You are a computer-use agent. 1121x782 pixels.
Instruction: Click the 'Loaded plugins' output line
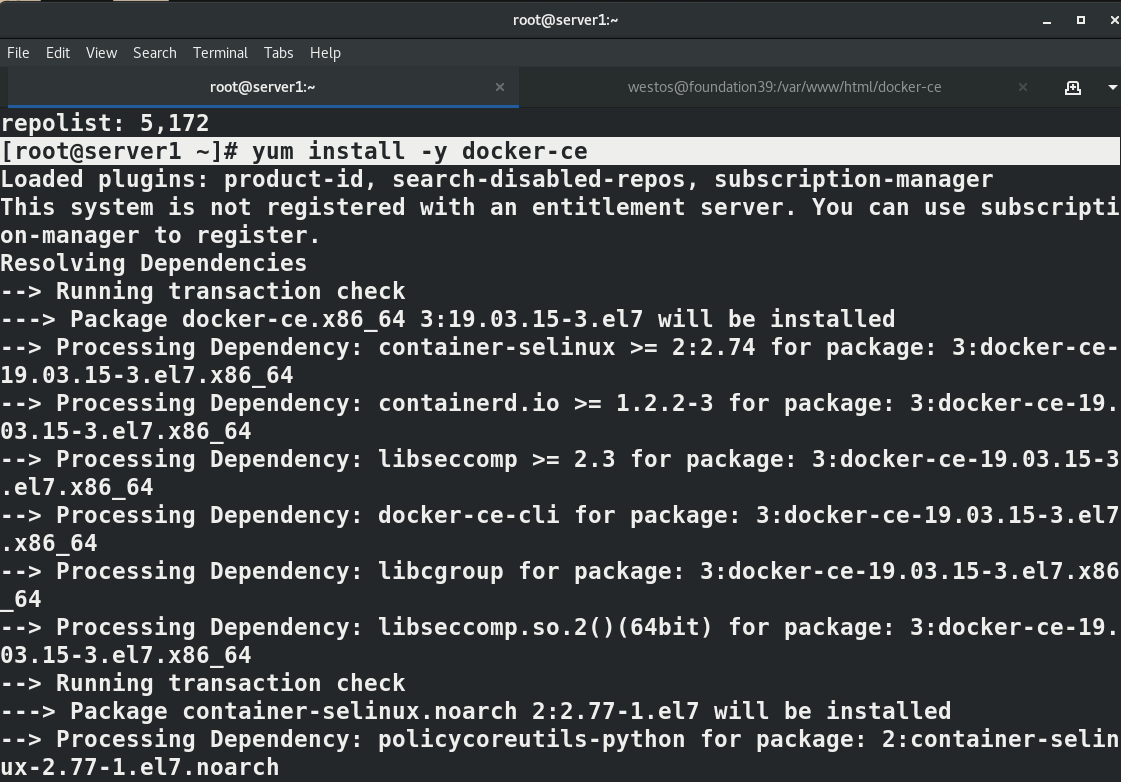tap(497, 179)
